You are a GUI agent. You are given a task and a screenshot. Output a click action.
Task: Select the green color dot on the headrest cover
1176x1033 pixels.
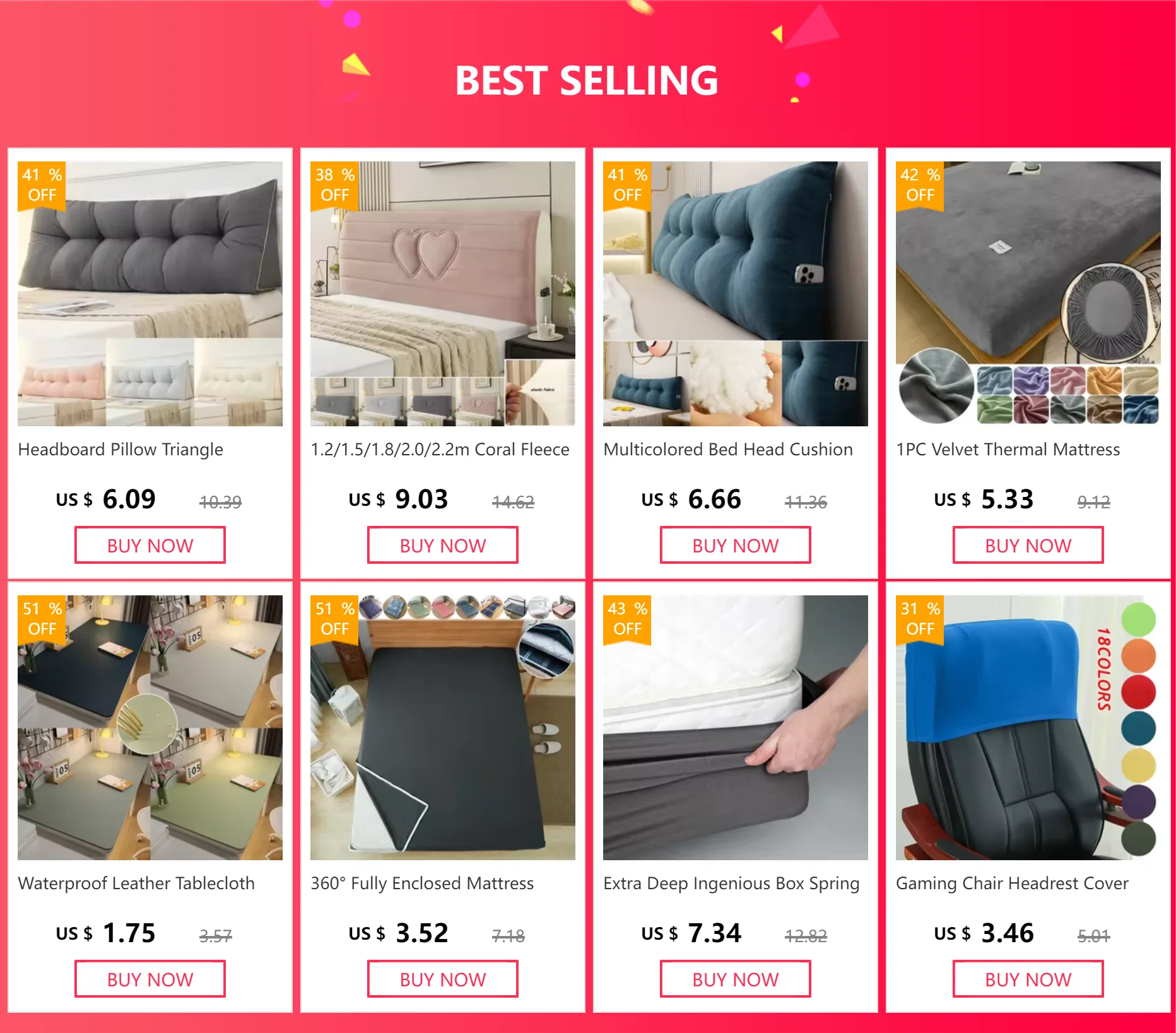1138,619
